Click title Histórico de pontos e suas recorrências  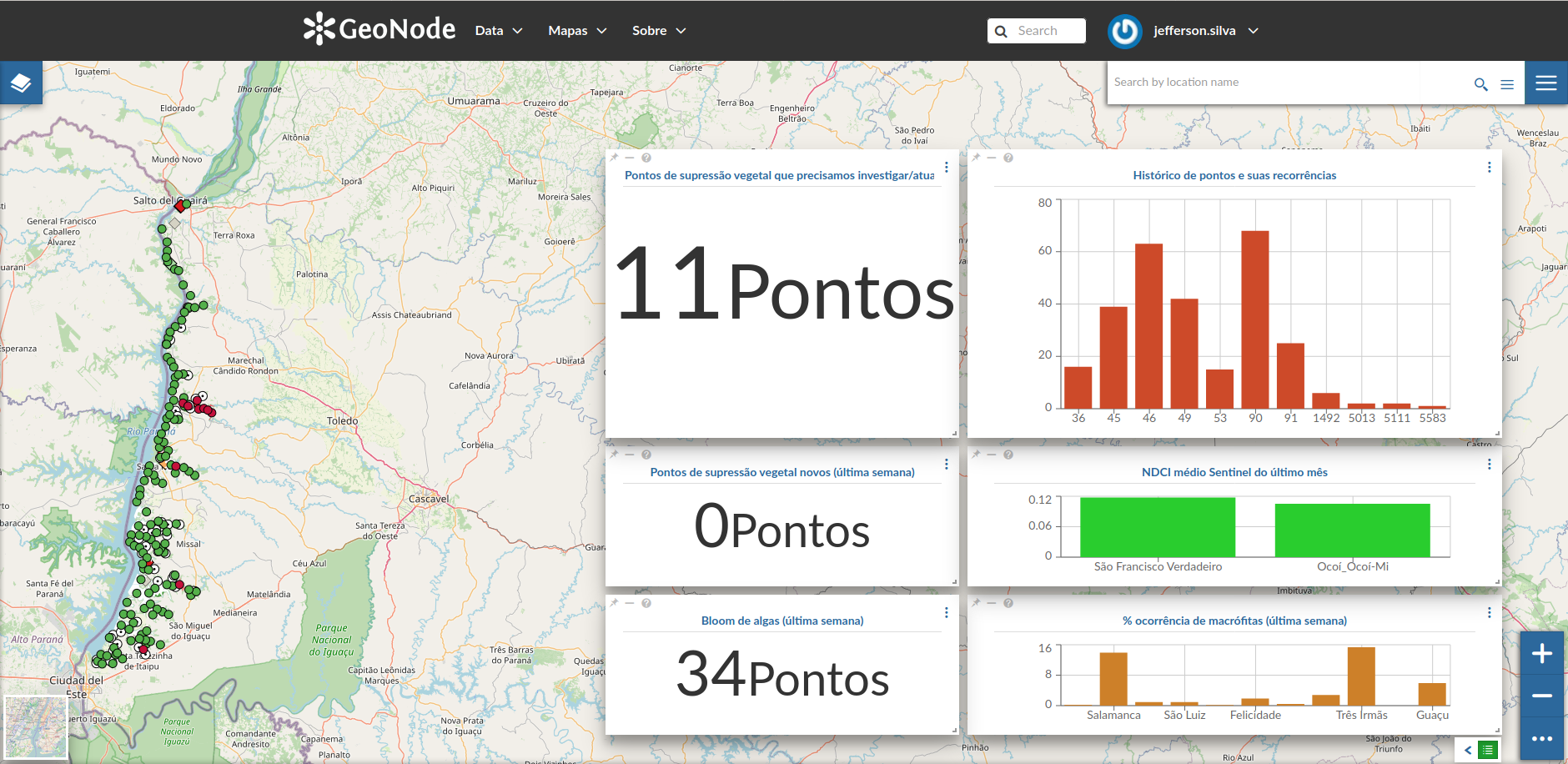pyautogui.click(x=1234, y=175)
